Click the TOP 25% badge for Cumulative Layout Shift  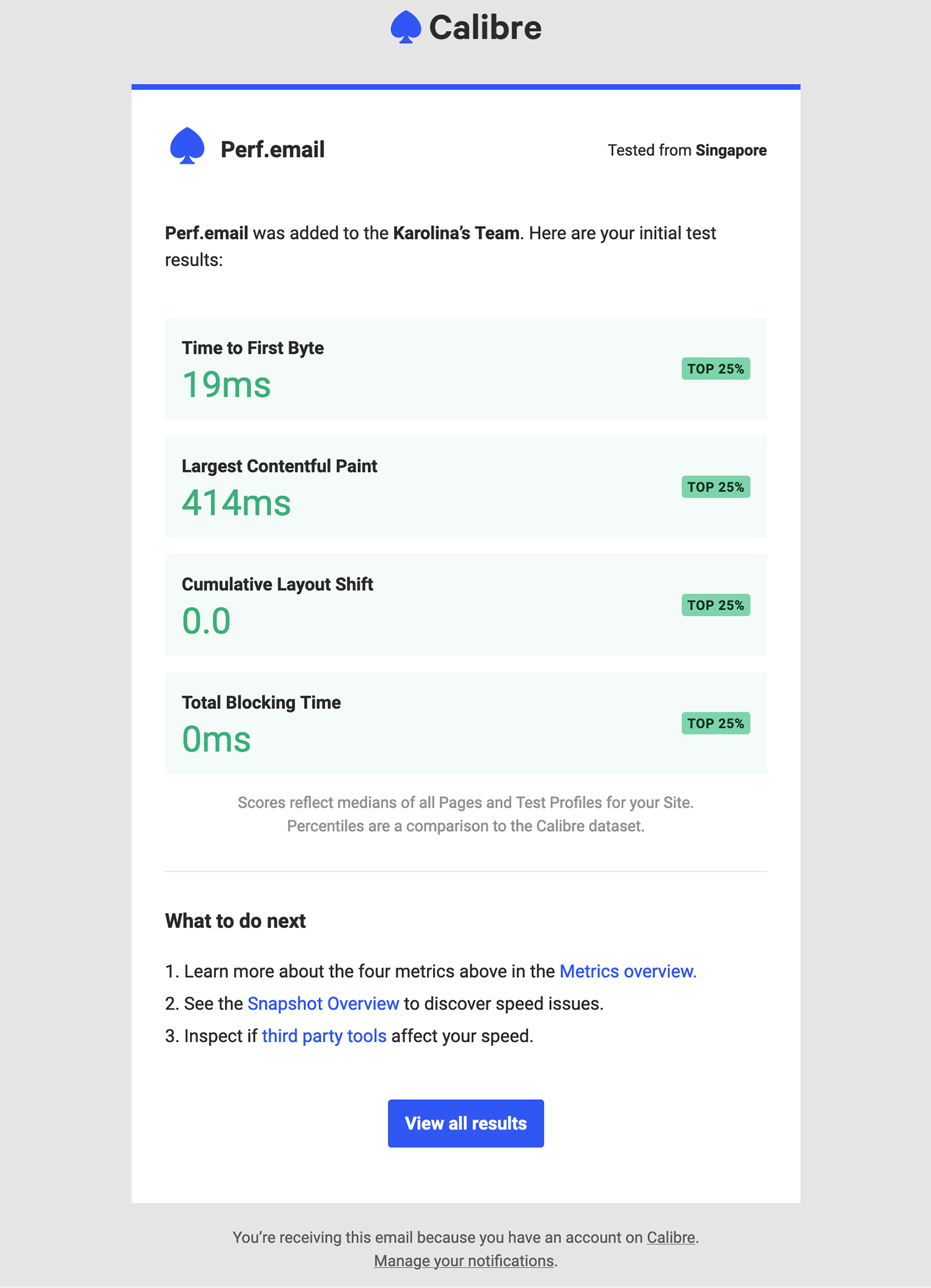click(x=715, y=605)
